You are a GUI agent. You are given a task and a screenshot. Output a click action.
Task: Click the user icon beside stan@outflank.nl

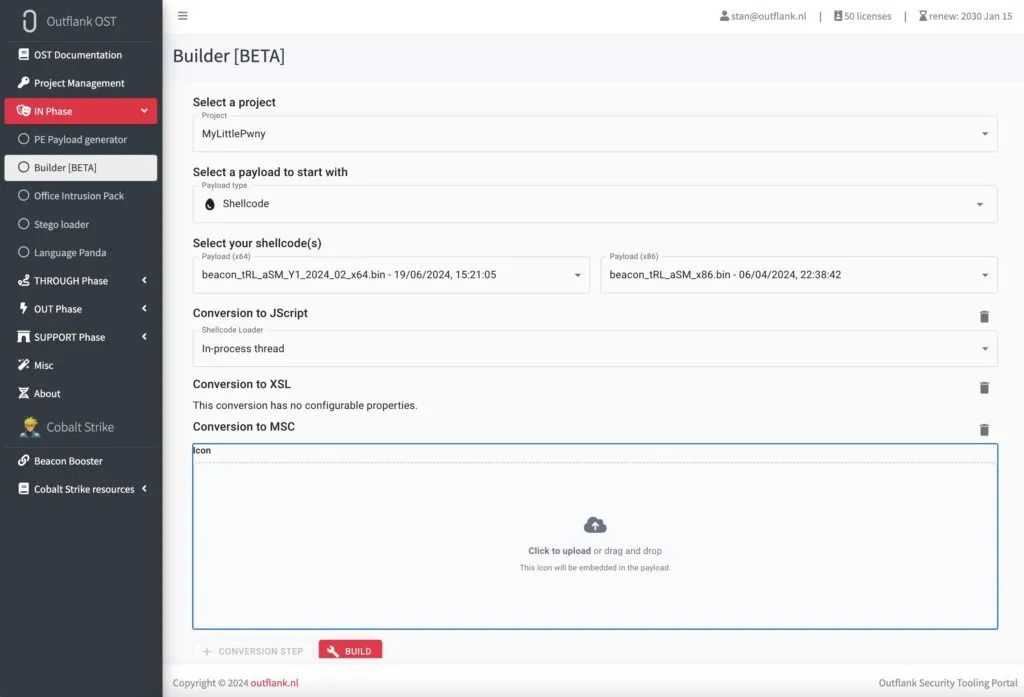(x=724, y=16)
